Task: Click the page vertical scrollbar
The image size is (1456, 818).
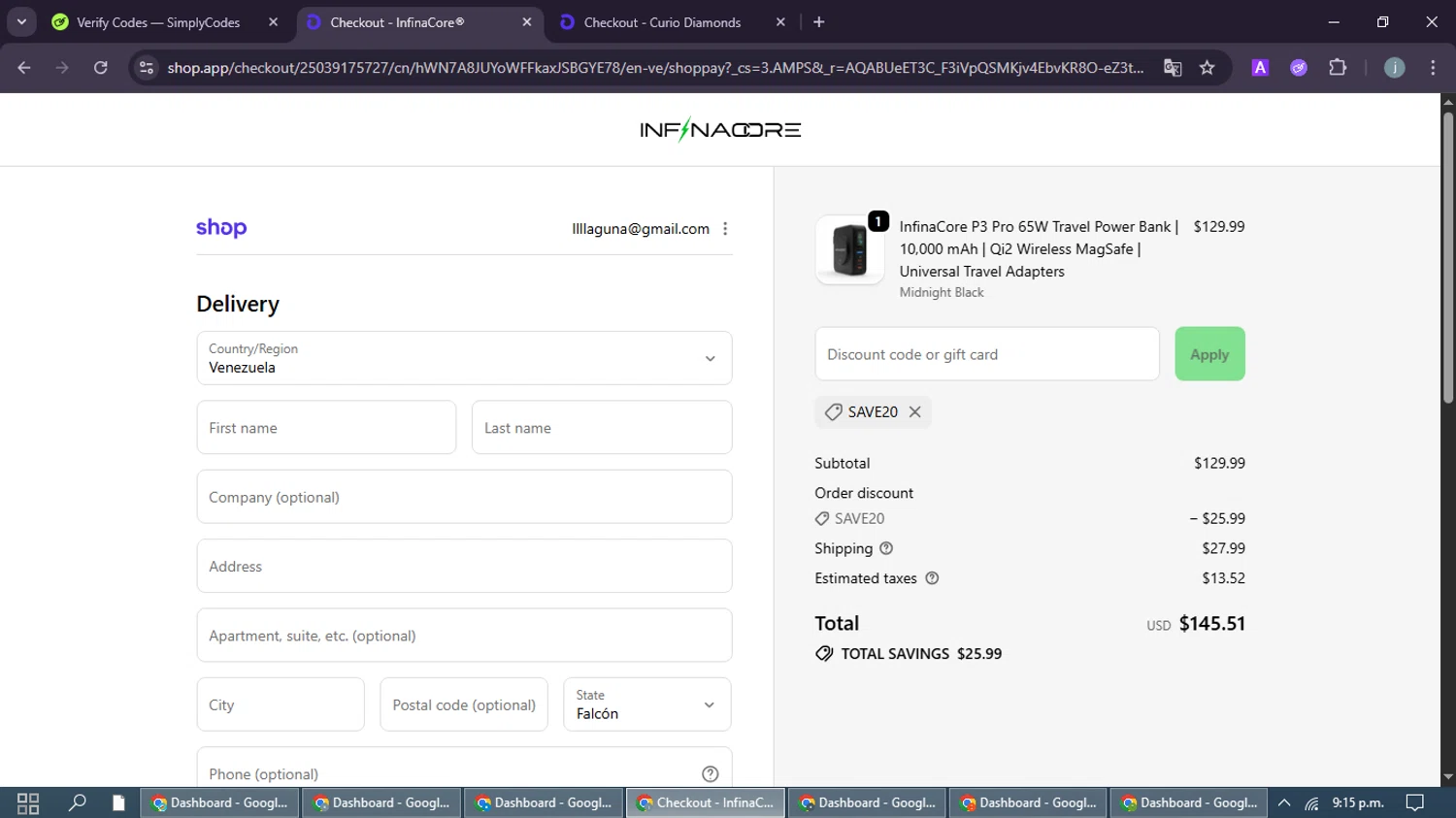Action: coord(1448,257)
